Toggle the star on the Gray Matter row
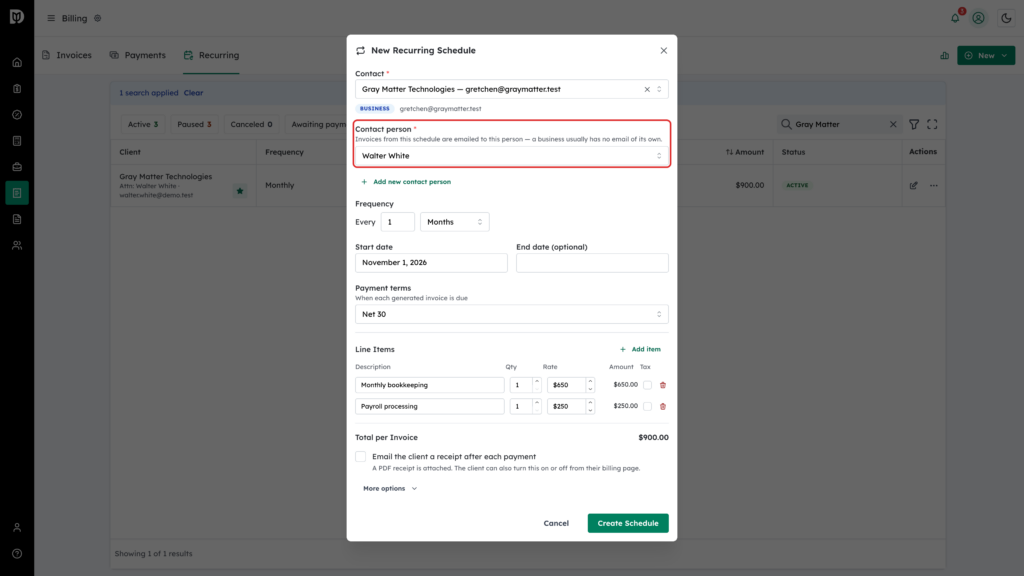This screenshot has width=1024, height=576. click(240, 191)
